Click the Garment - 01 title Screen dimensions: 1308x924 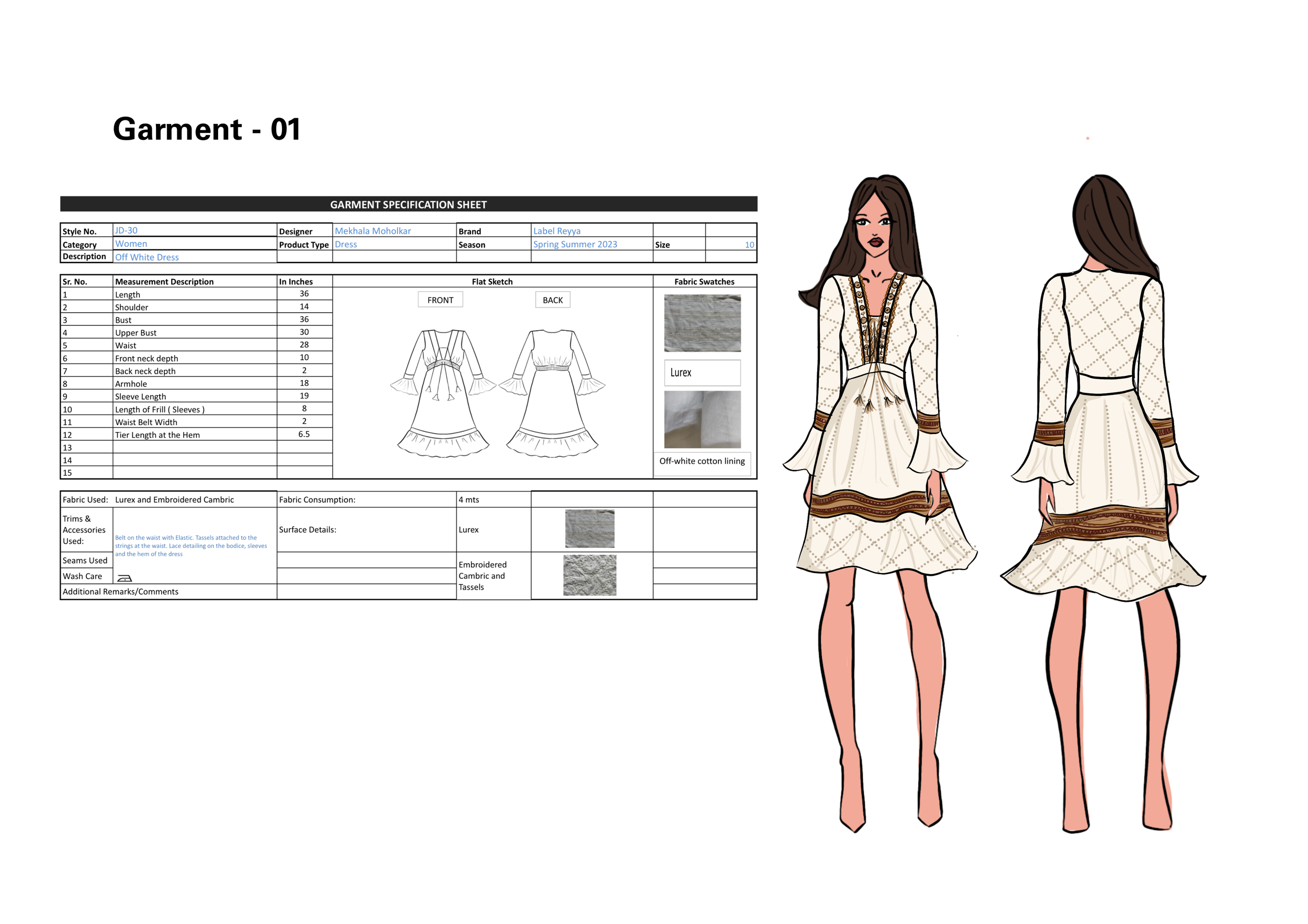pyautogui.click(x=206, y=129)
